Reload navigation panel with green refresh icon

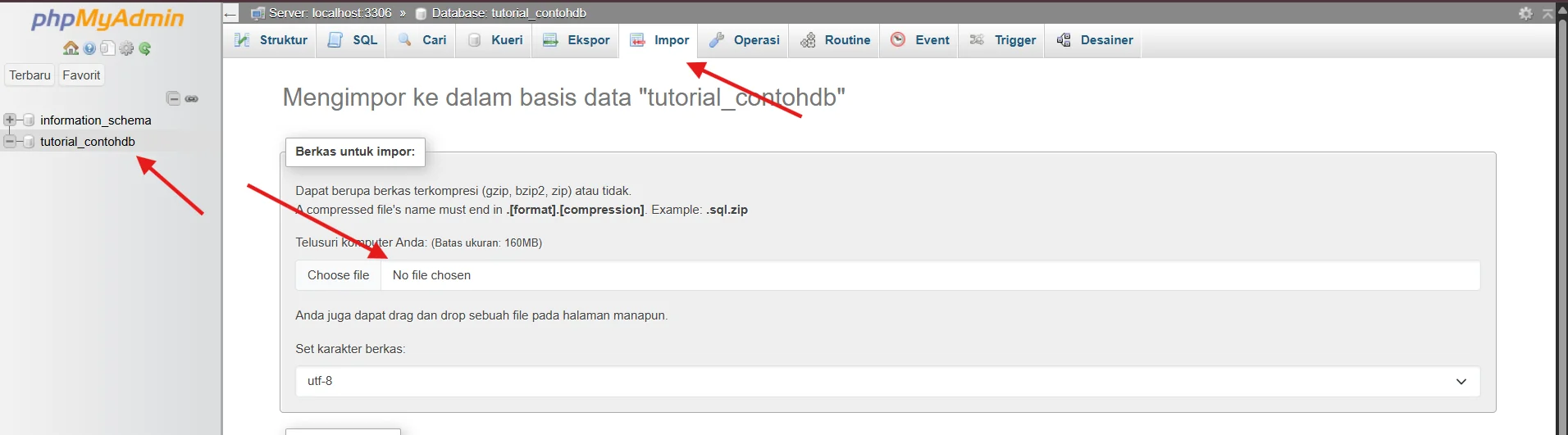pos(145,48)
